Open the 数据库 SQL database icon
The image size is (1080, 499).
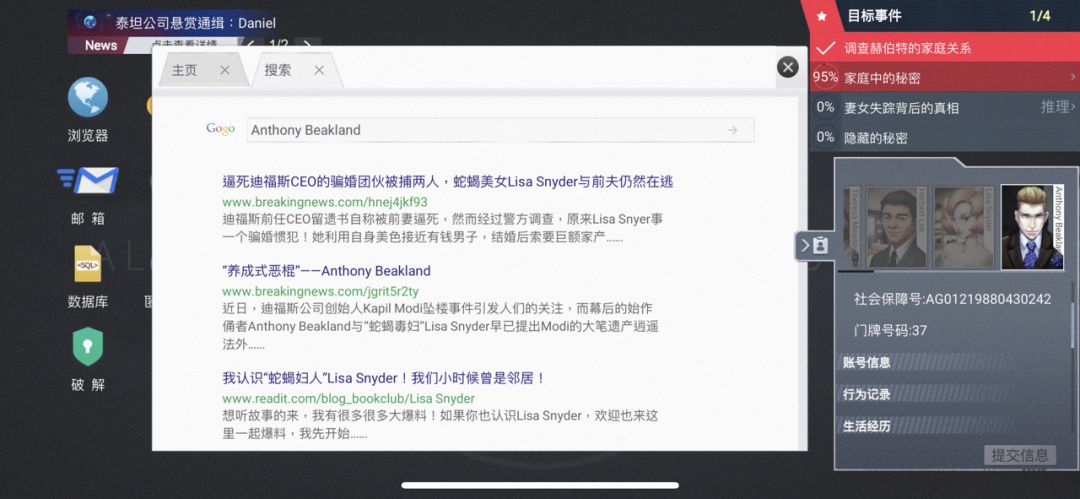point(87,264)
